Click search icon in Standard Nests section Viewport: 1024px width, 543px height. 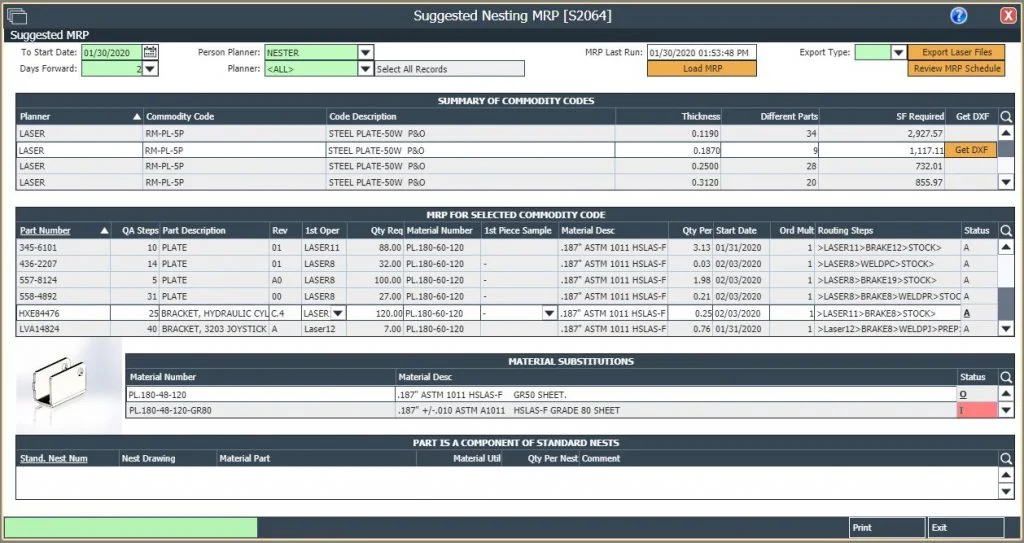pyautogui.click(x=1007, y=458)
